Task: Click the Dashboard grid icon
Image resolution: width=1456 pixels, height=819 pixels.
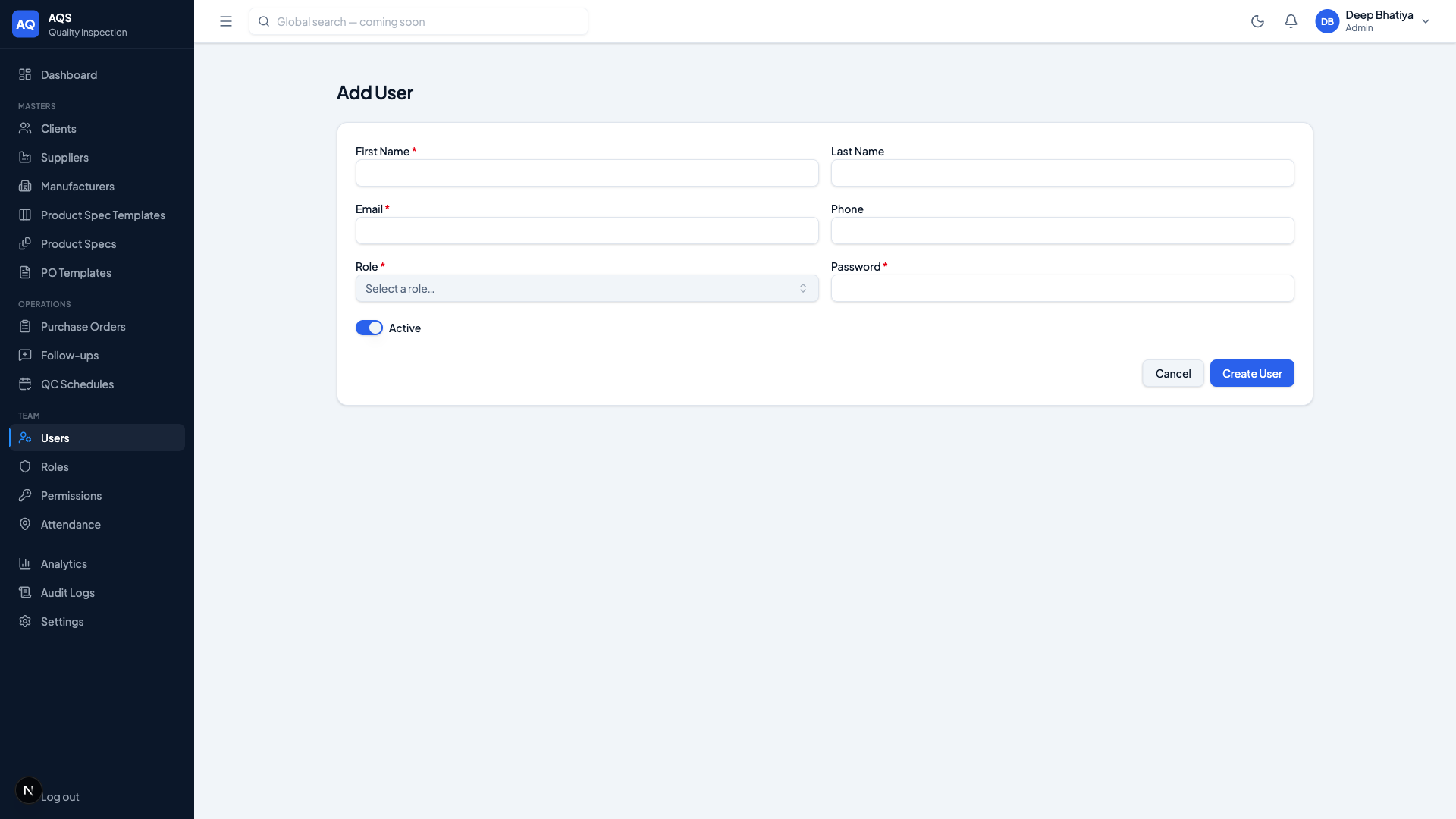Action: [25, 74]
